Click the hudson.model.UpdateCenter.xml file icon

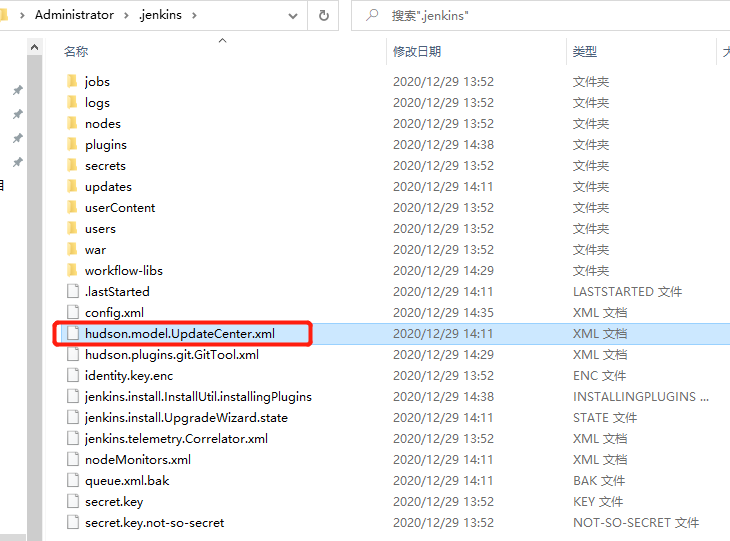[x=73, y=333]
